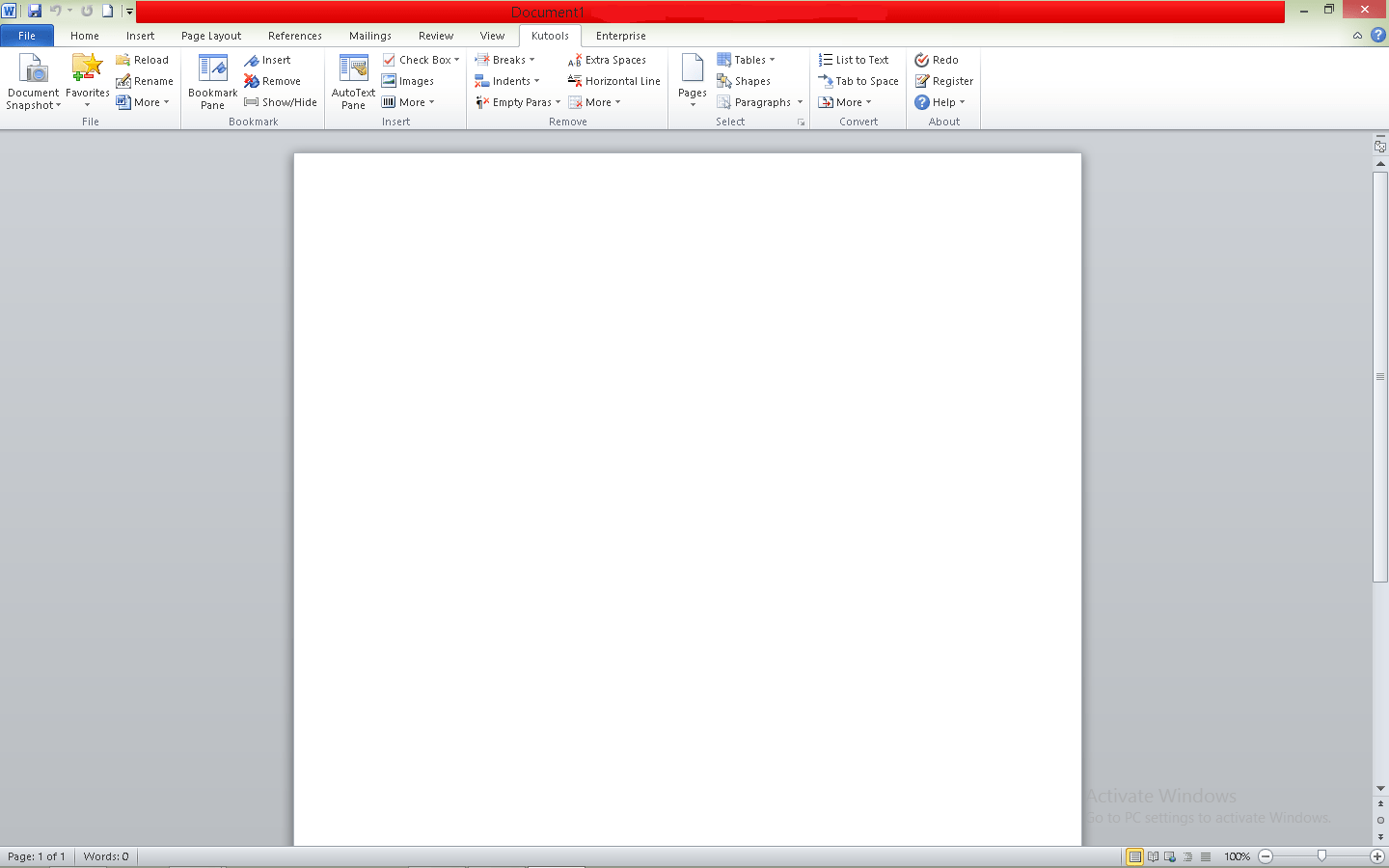This screenshot has height=868, width=1389.
Task: Remove Extra Spaces from the document
Action: pyautogui.click(x=607, y=60)
